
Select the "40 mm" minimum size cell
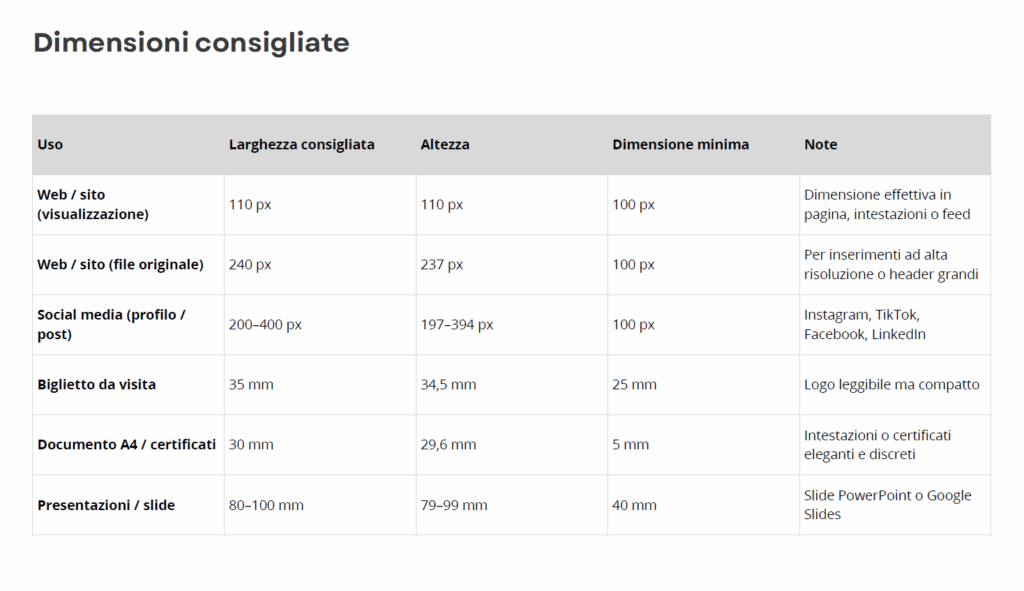coord(634,506)
